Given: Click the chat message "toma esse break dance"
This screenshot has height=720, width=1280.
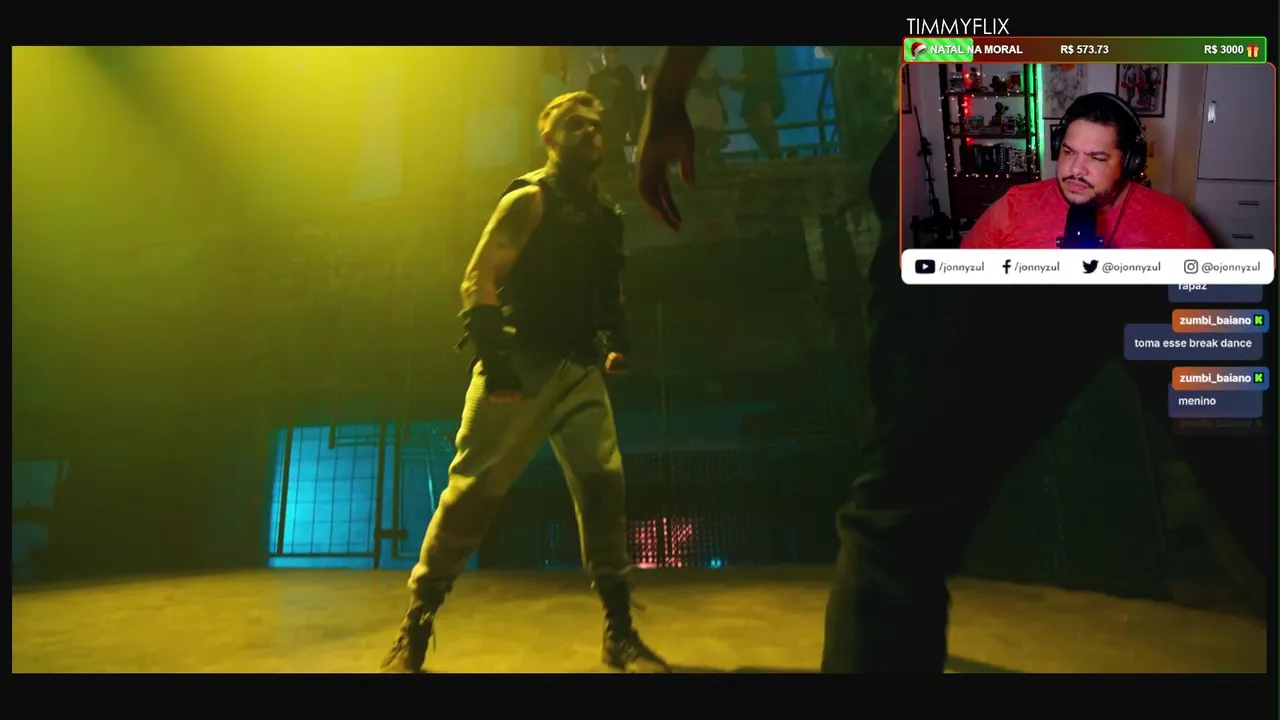Looking at the screenshot, I should tap(1193, 343).
